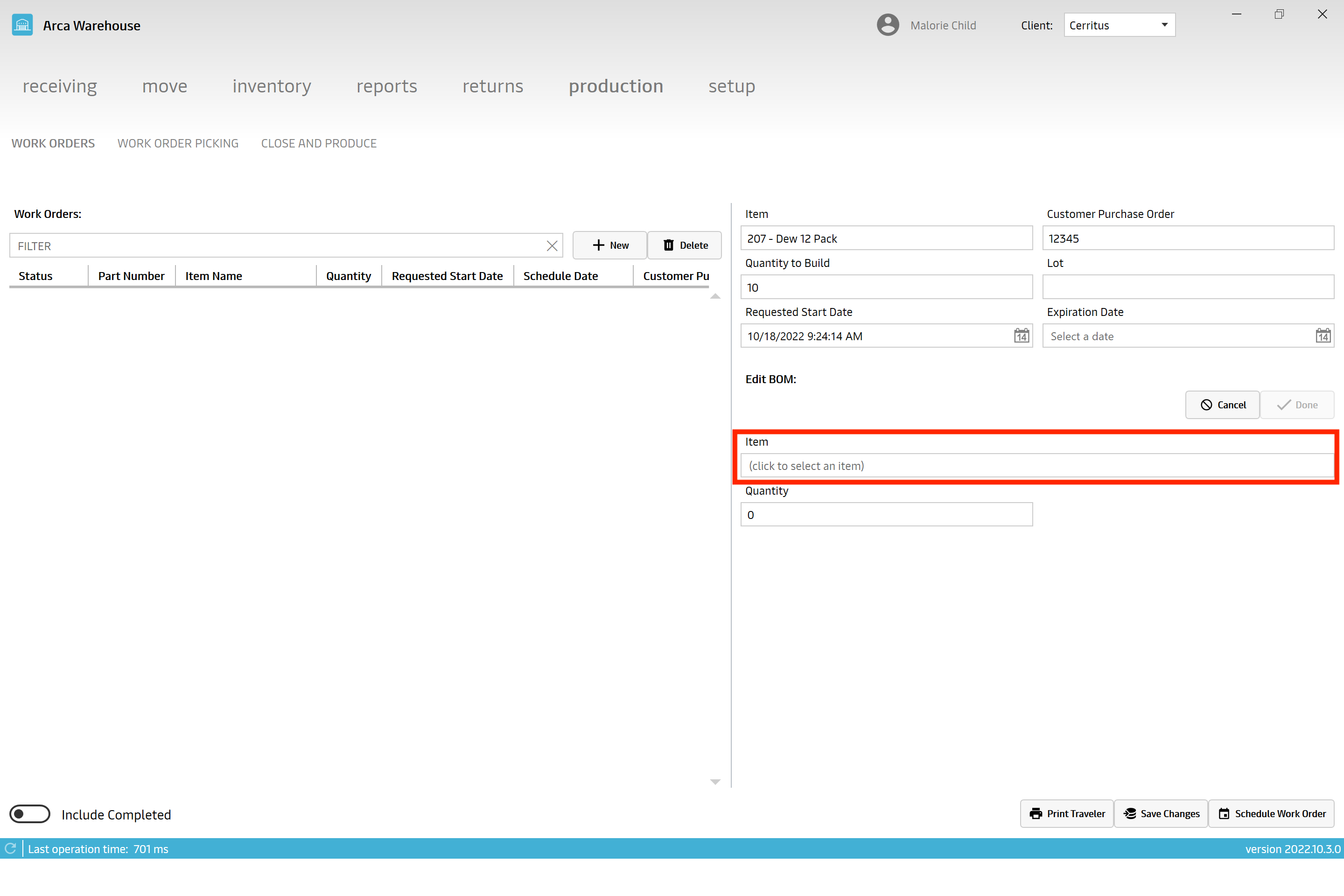This screenshot has width=1344, height=896.
Task: Restore down the Arca Warehouse window
Action: click(x=1280, y=14)
